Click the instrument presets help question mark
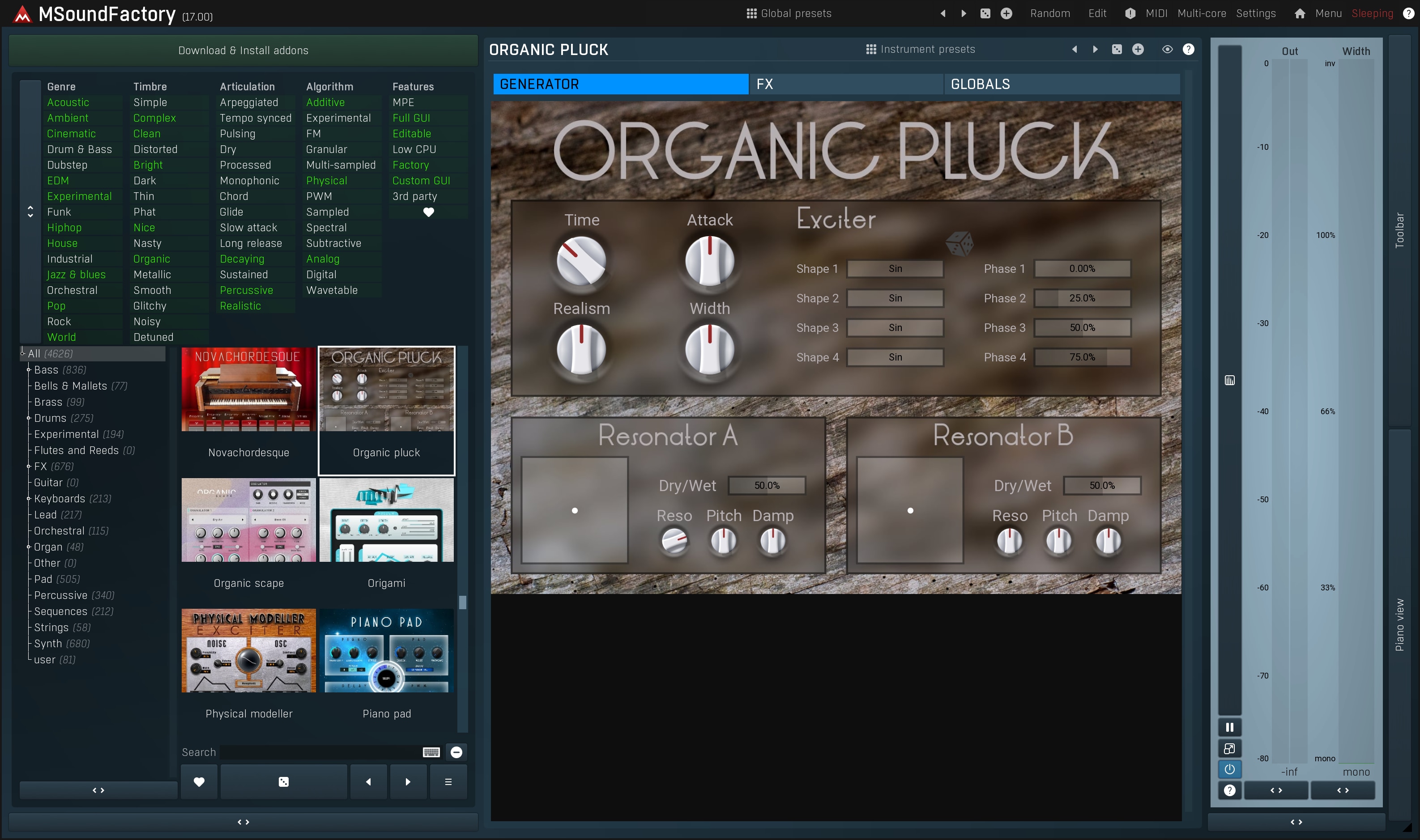Image resolution: width=1420 pixels, height=840 pixels. coord(1189,49)
